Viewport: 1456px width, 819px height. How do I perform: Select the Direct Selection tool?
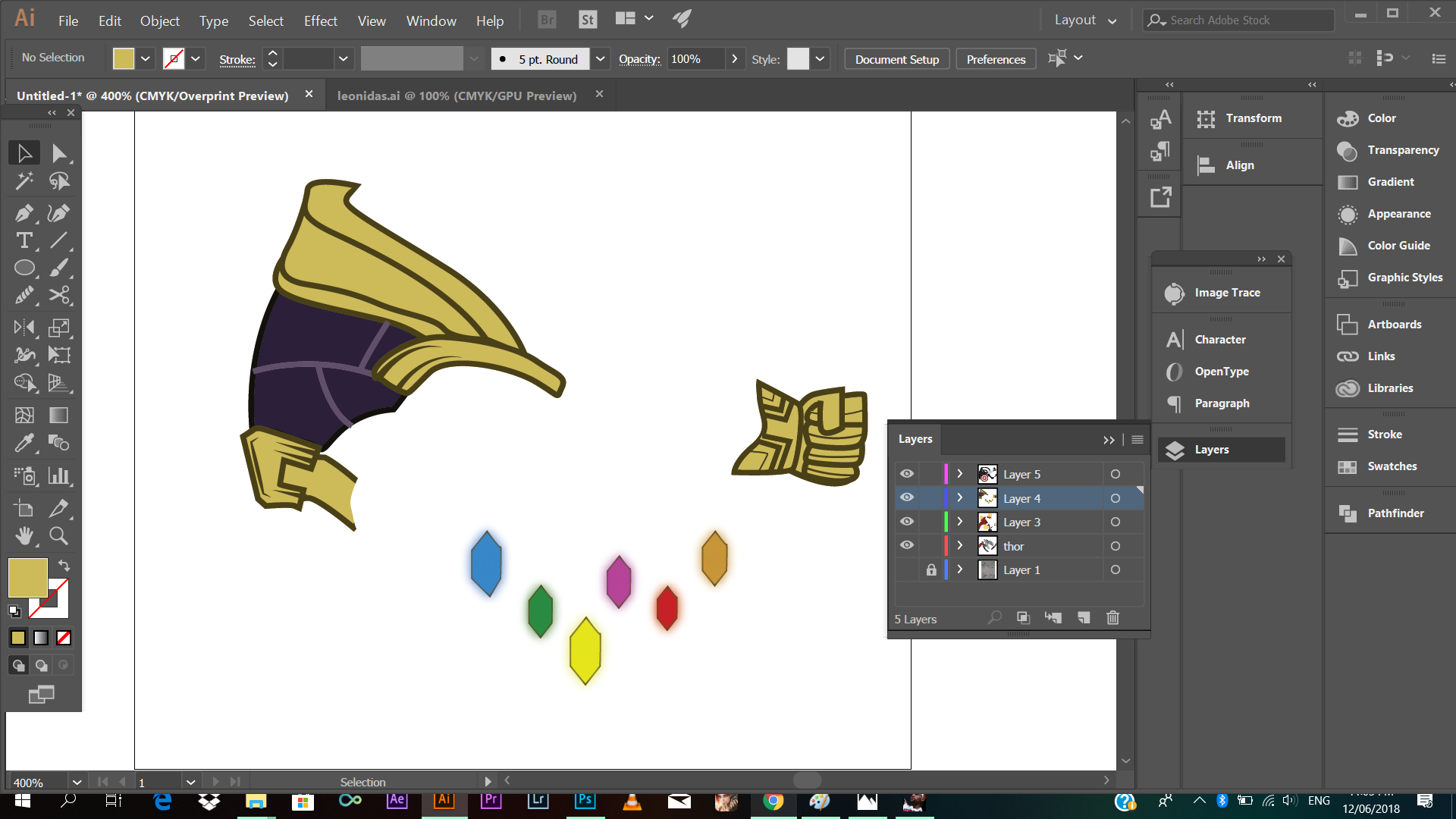click(x=59, y=153)
